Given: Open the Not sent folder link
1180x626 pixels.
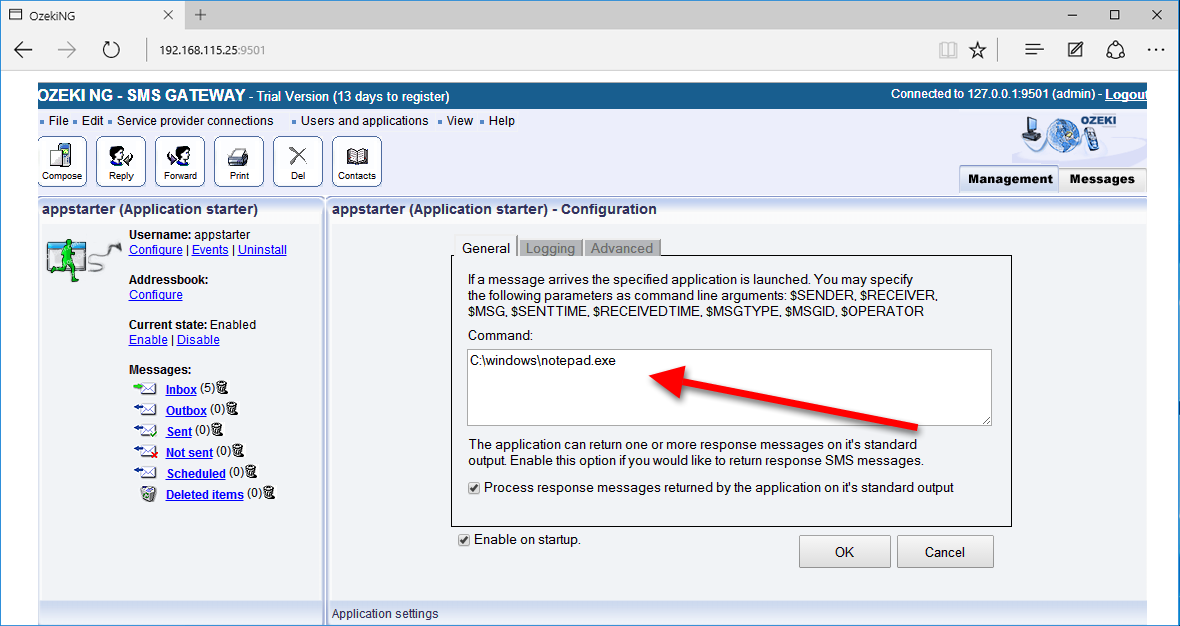Looking at the screenshot, I should 189,453.
